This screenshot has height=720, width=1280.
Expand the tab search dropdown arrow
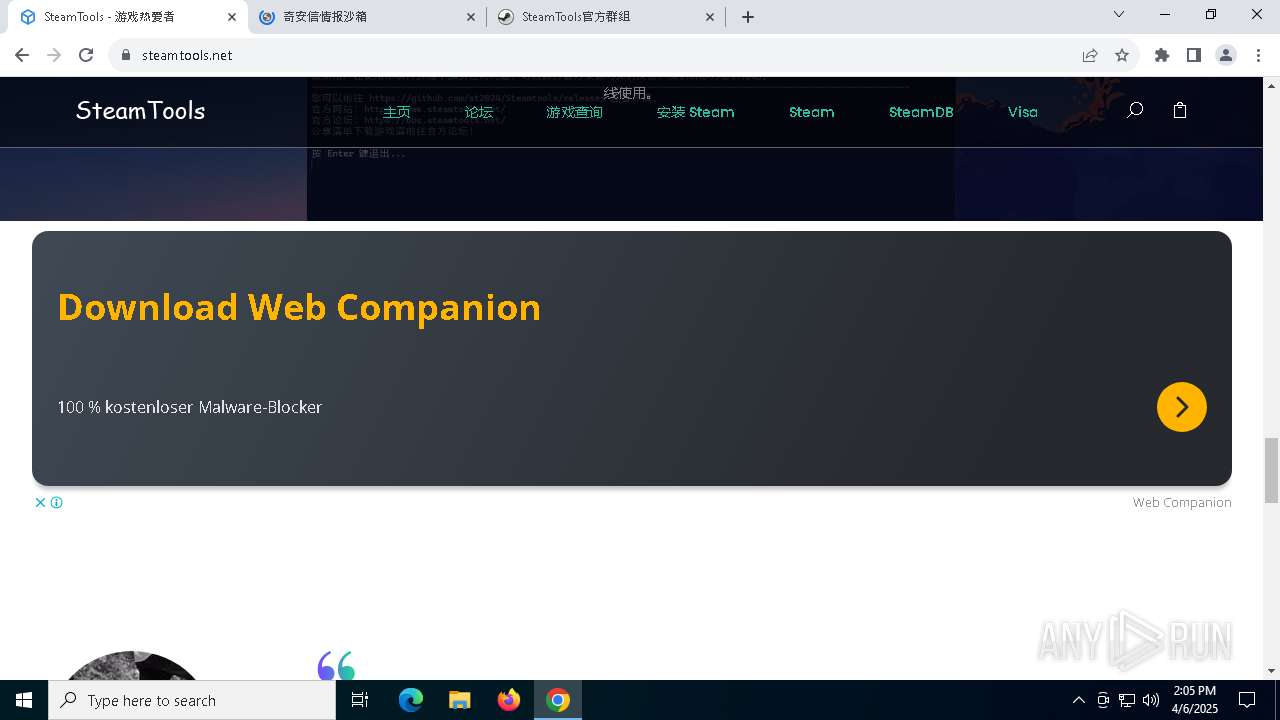coord(1119,14)
